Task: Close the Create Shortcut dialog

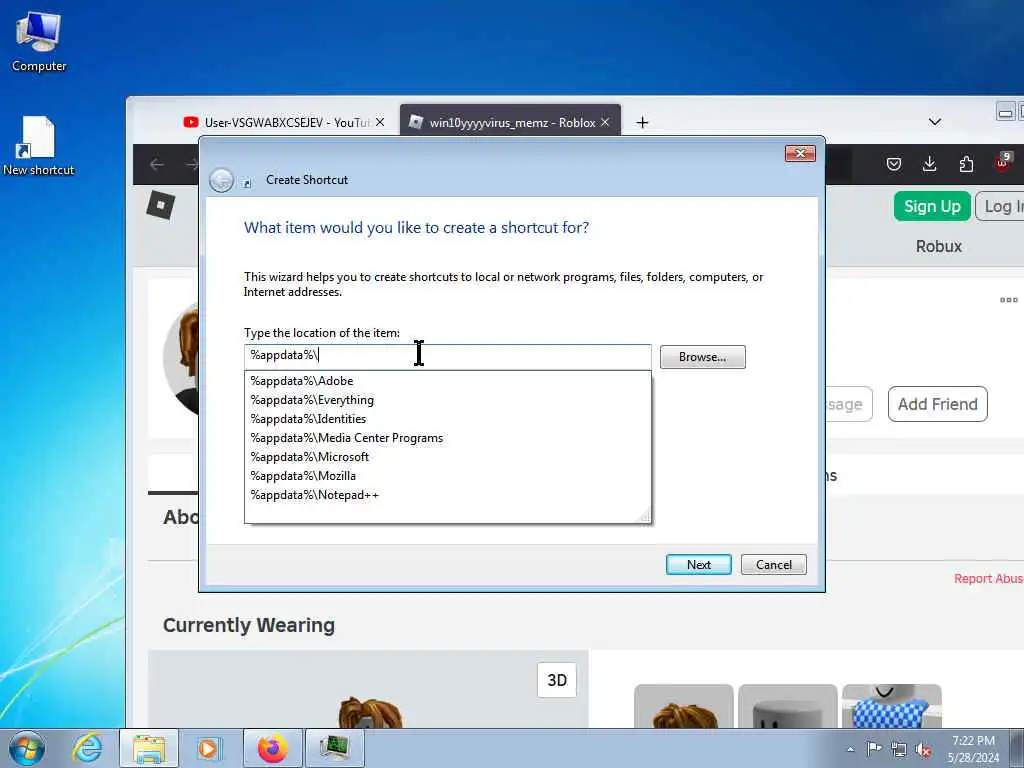Action: (800, 153)
